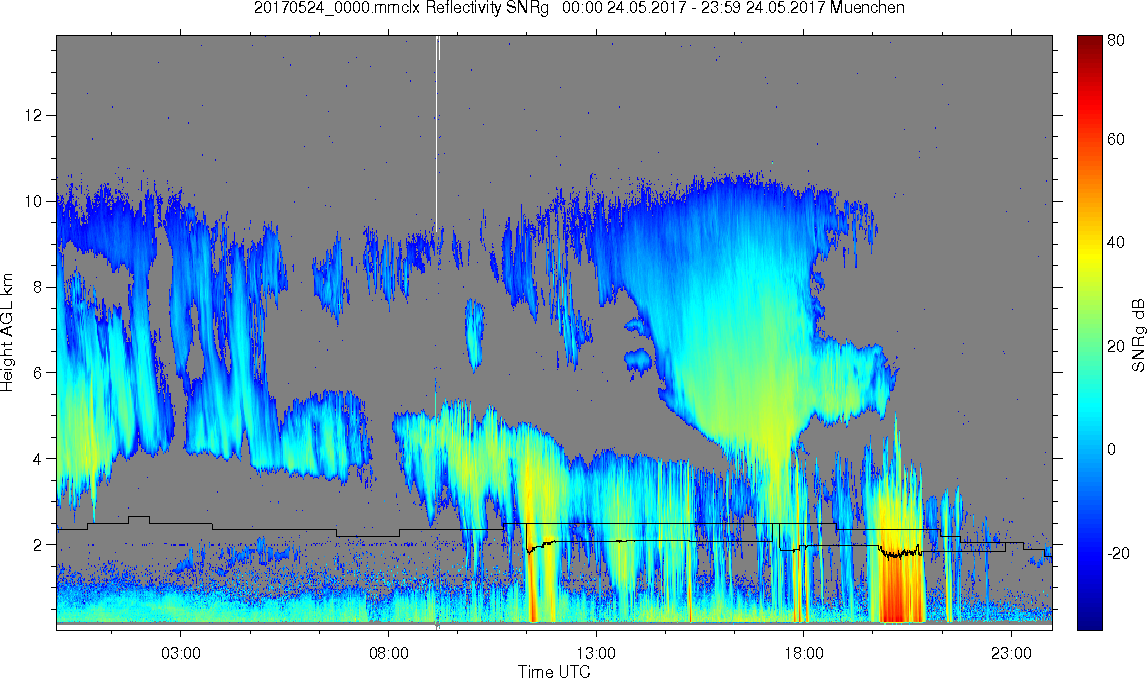Click the 'Time UTC' axis label

[554, 671]
